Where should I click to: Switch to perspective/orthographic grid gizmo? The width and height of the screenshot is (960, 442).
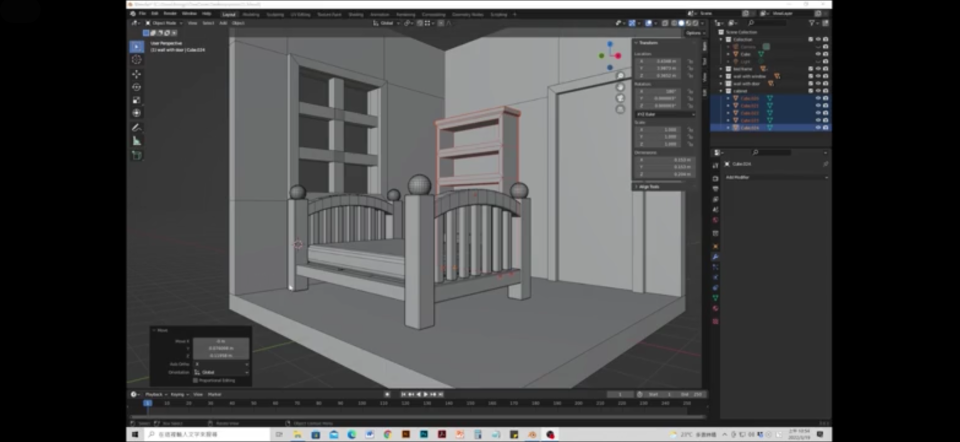pyautogui.click(x=620, y=110)
